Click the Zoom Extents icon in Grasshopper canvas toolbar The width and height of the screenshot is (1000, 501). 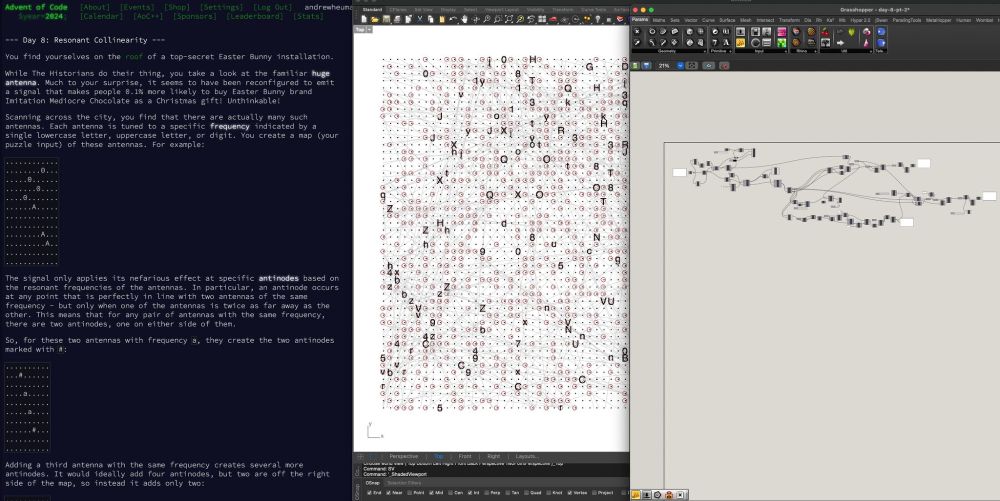(691, 66)
